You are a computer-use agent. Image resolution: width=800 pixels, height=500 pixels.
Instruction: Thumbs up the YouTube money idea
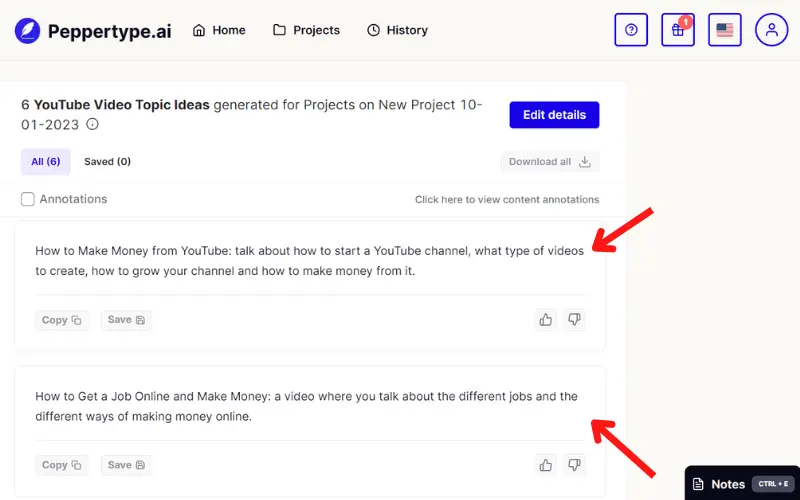click(545, 320)
